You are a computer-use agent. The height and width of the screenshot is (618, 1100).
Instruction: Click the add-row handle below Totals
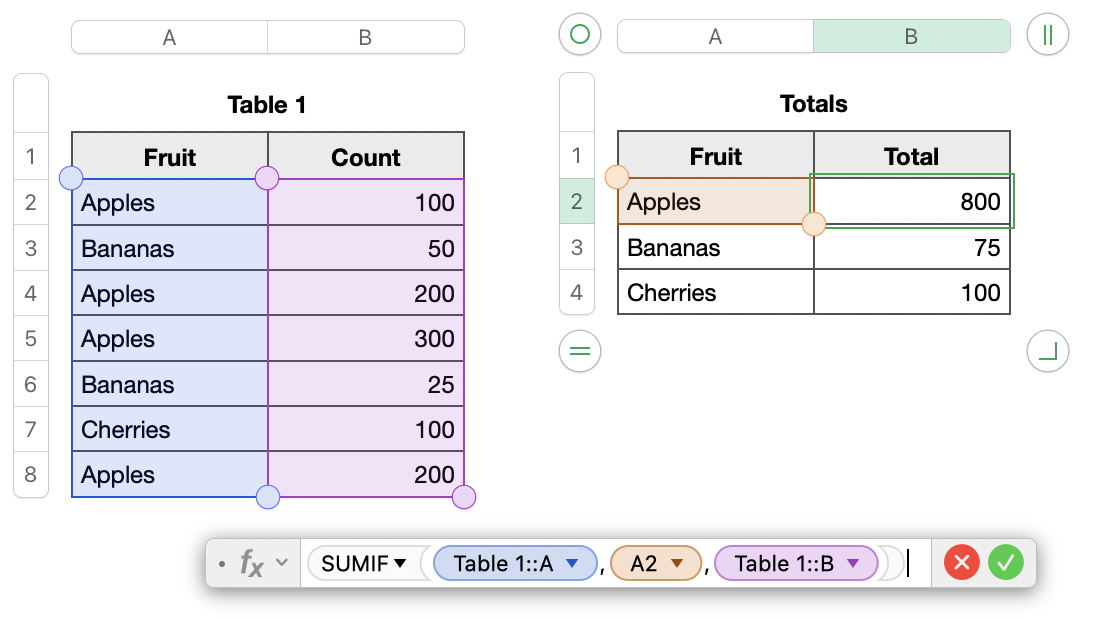coord(579,351)
